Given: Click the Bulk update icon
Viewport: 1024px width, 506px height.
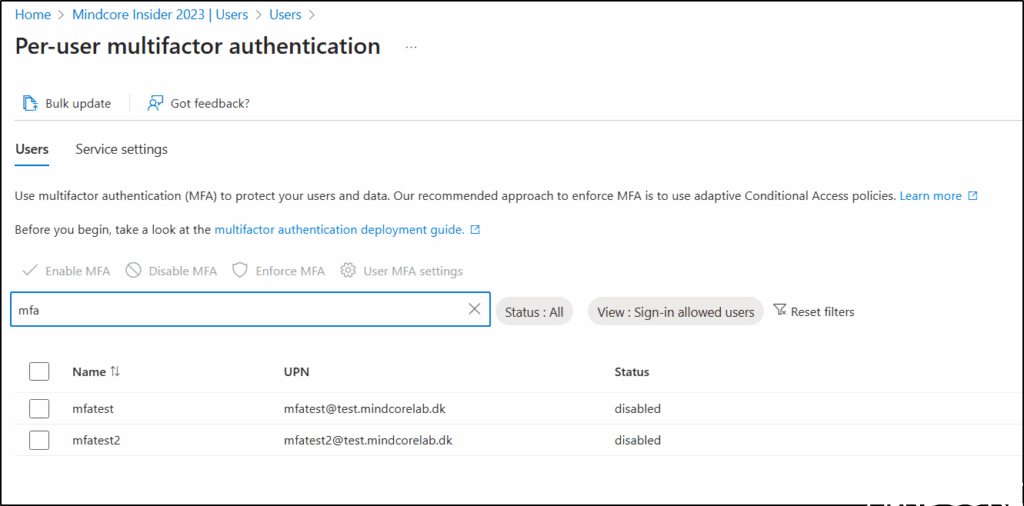Looking at the screenshot, I should [30, 103].
